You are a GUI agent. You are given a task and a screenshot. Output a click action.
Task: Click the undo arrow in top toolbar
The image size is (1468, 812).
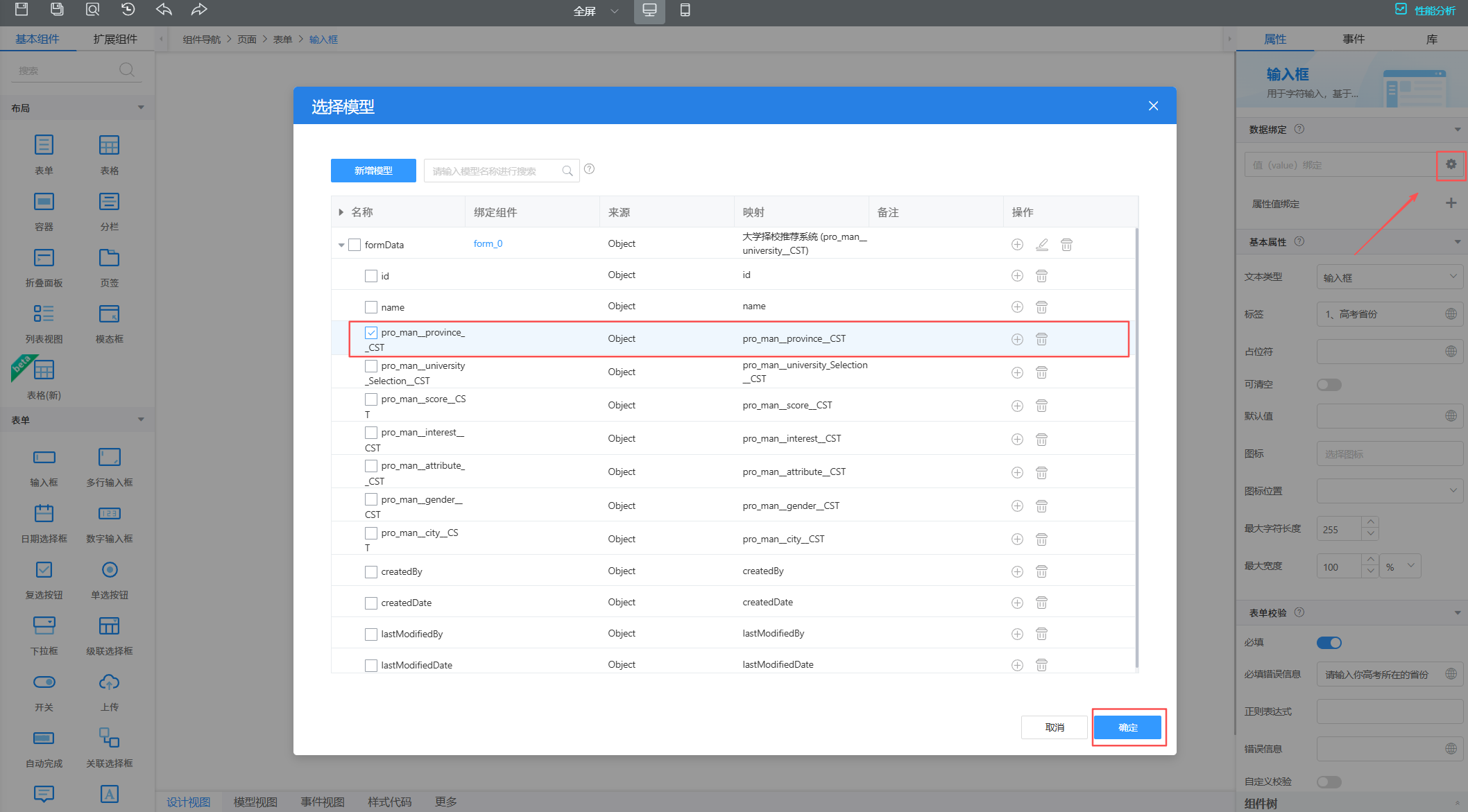tap(164, 10)
